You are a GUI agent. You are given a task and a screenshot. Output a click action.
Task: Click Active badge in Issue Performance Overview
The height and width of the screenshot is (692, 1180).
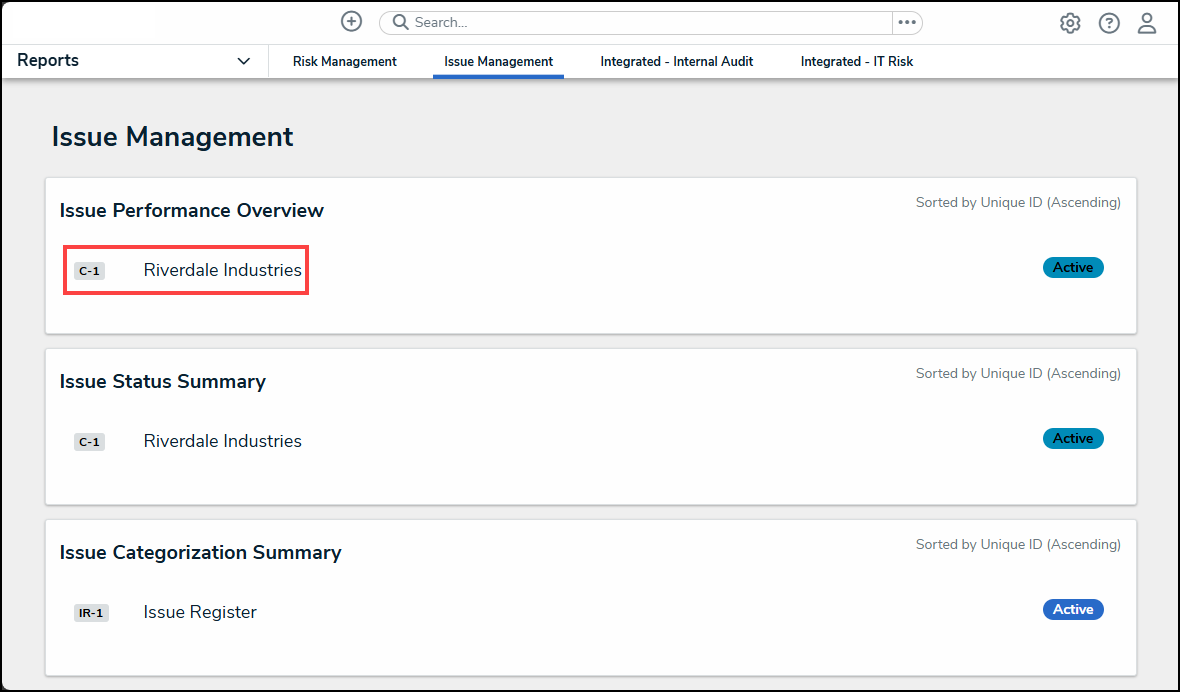[1073, 268]
